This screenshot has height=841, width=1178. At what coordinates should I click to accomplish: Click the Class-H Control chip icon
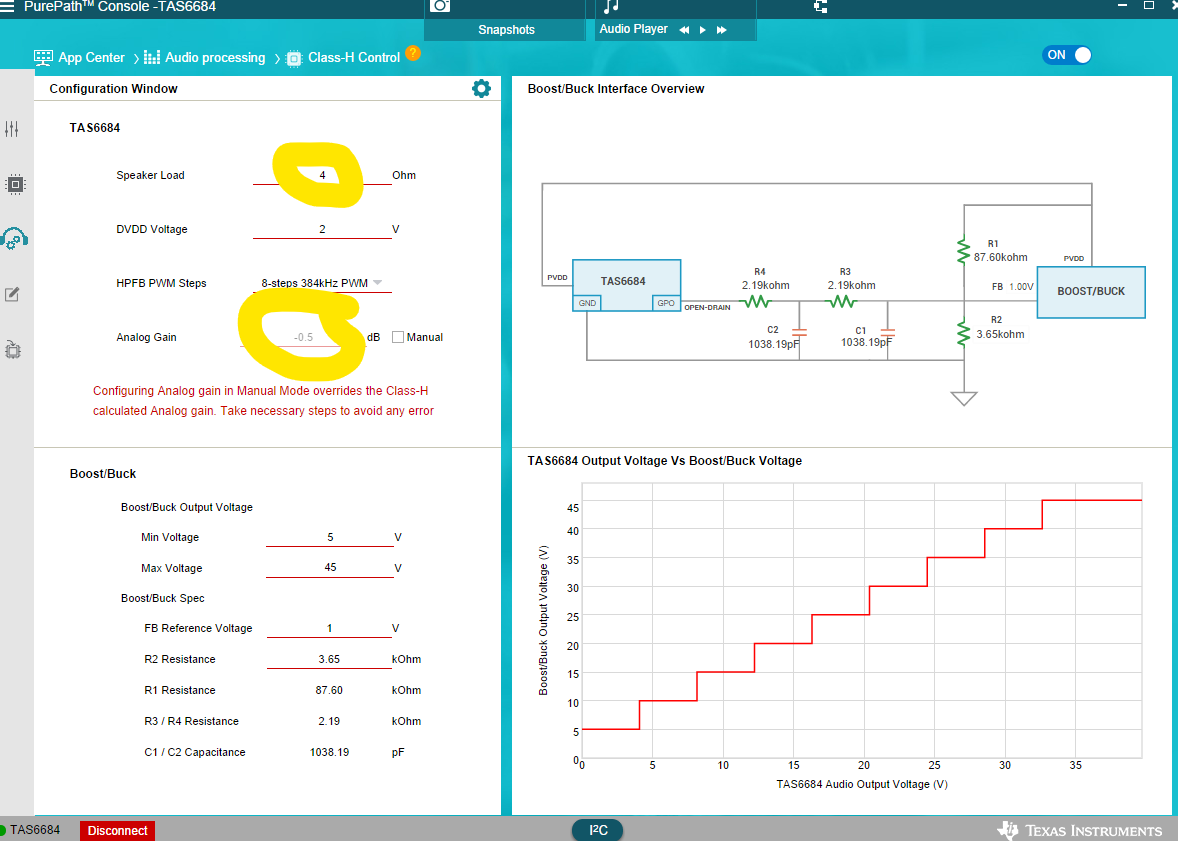(x=294, y=58)
